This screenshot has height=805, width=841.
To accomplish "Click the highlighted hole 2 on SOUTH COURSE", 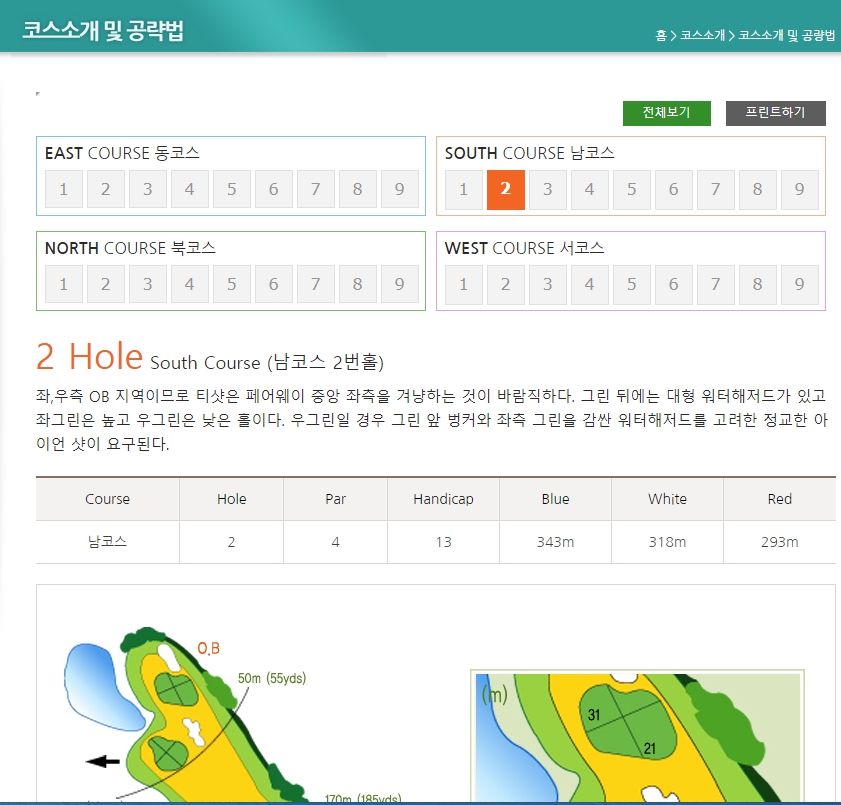I will point(506,189).
